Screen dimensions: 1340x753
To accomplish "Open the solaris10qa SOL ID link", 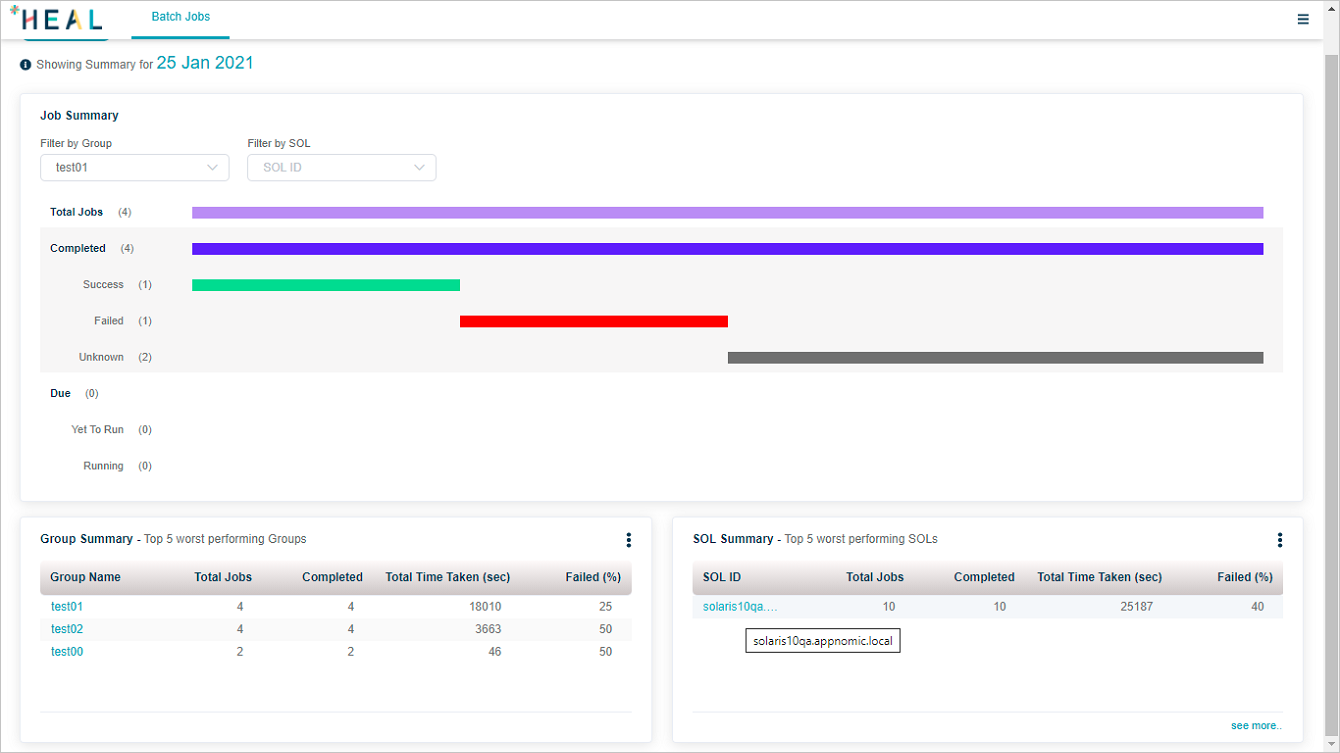I will [x=740, y=606].
